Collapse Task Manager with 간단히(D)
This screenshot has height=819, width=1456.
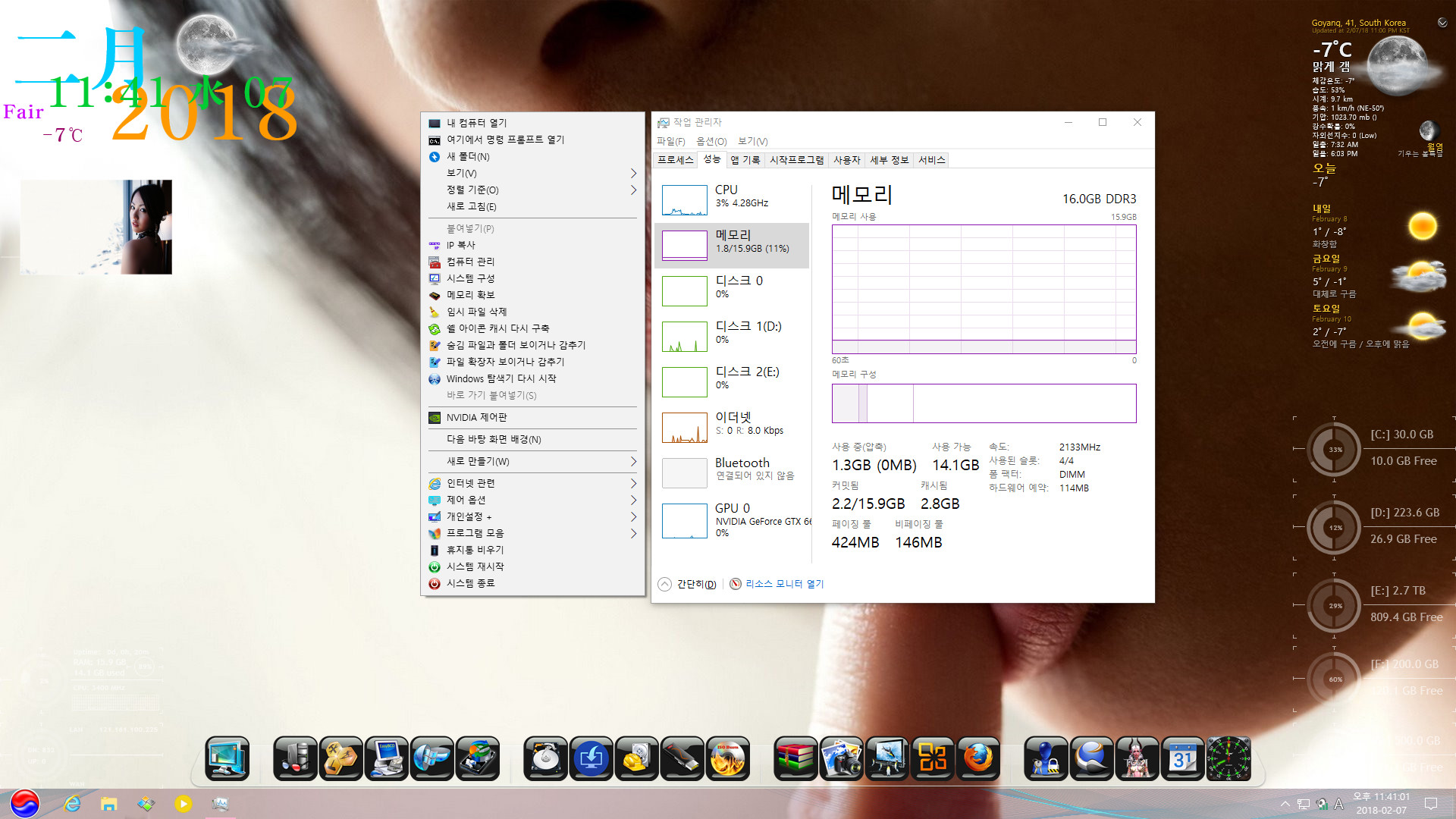(687, 584)
